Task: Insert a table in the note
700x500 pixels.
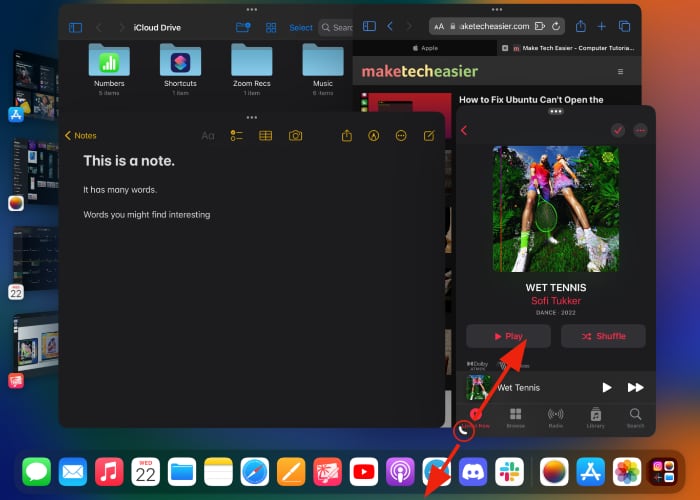Action: click(266, 136)
